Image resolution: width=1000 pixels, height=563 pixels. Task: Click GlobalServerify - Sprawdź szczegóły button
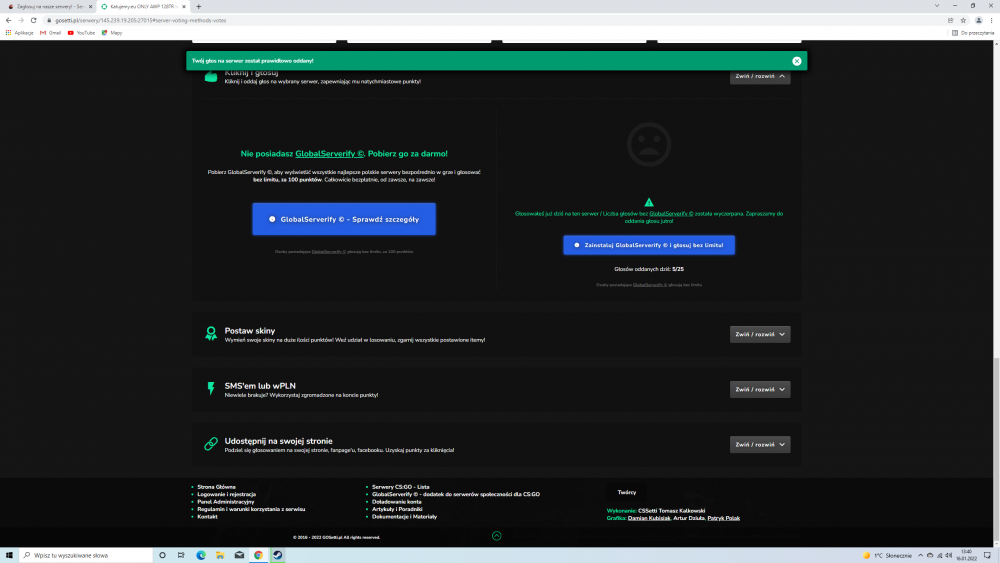(344, 219)
